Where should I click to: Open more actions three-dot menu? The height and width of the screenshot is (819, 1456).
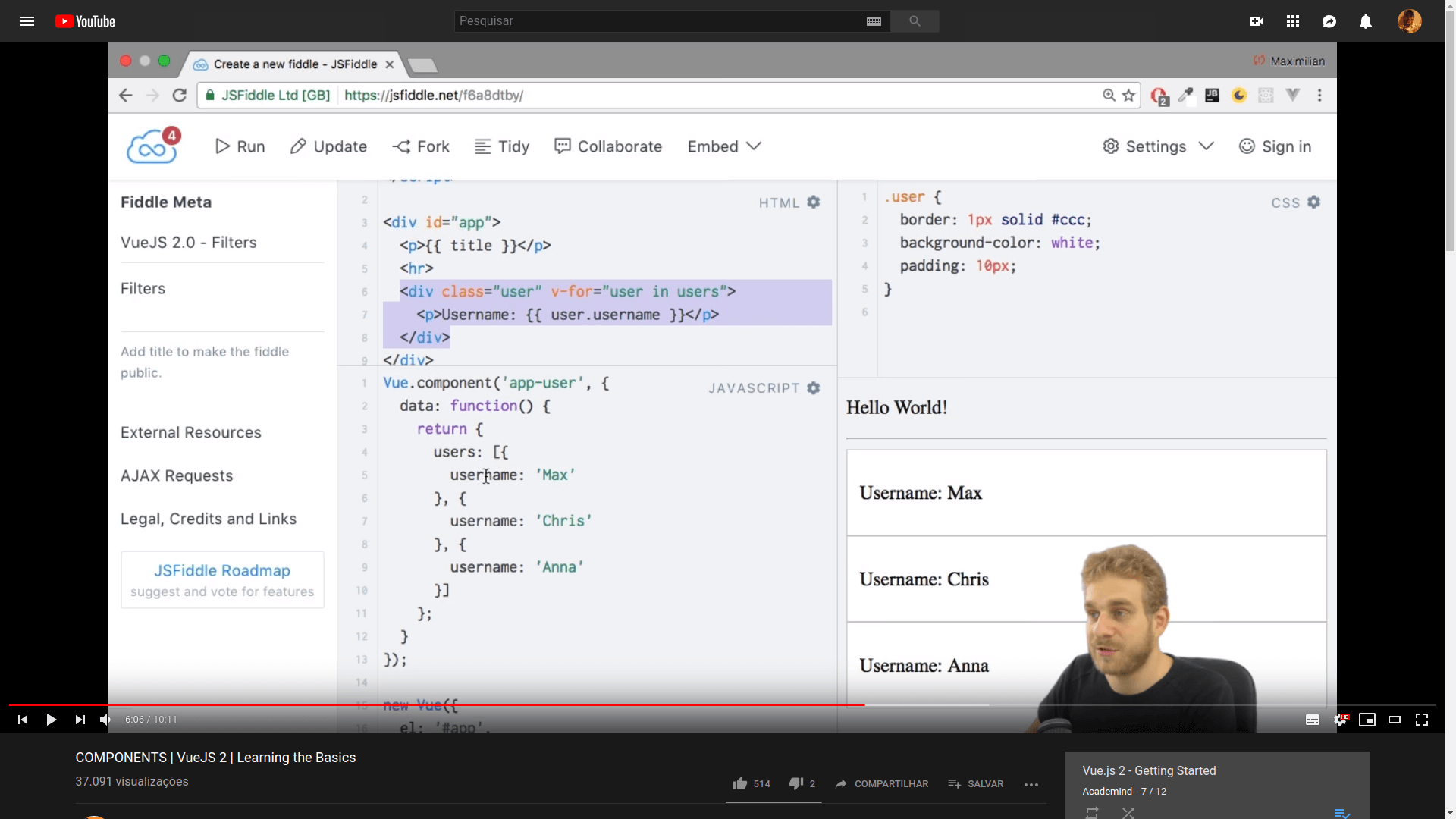1031,785
